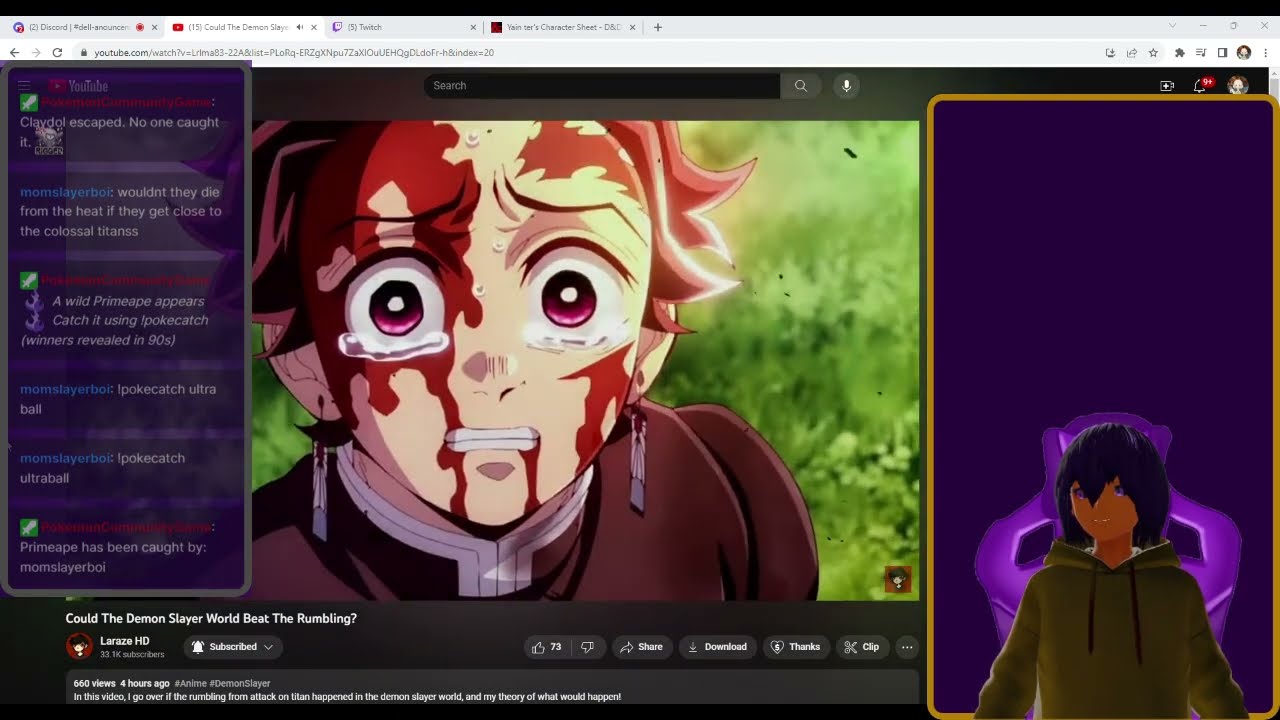Screen dimensions: 1280x720
Task: Like the video with the thumbs up
Action: point(547,647)
